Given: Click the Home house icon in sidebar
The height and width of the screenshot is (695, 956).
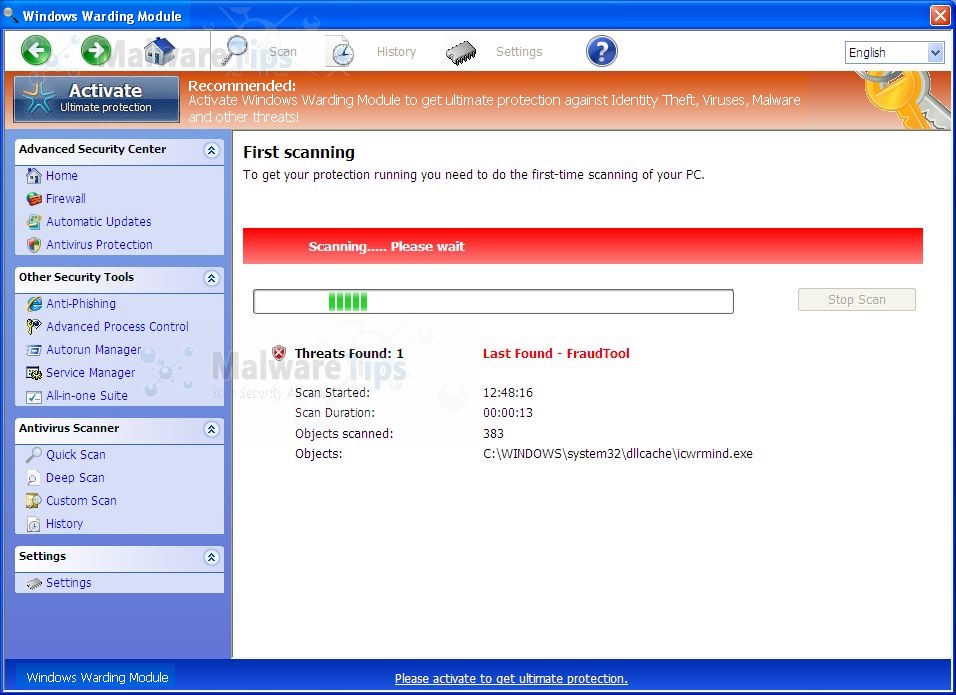Looking at the screenshot, I should pos(34,176).
